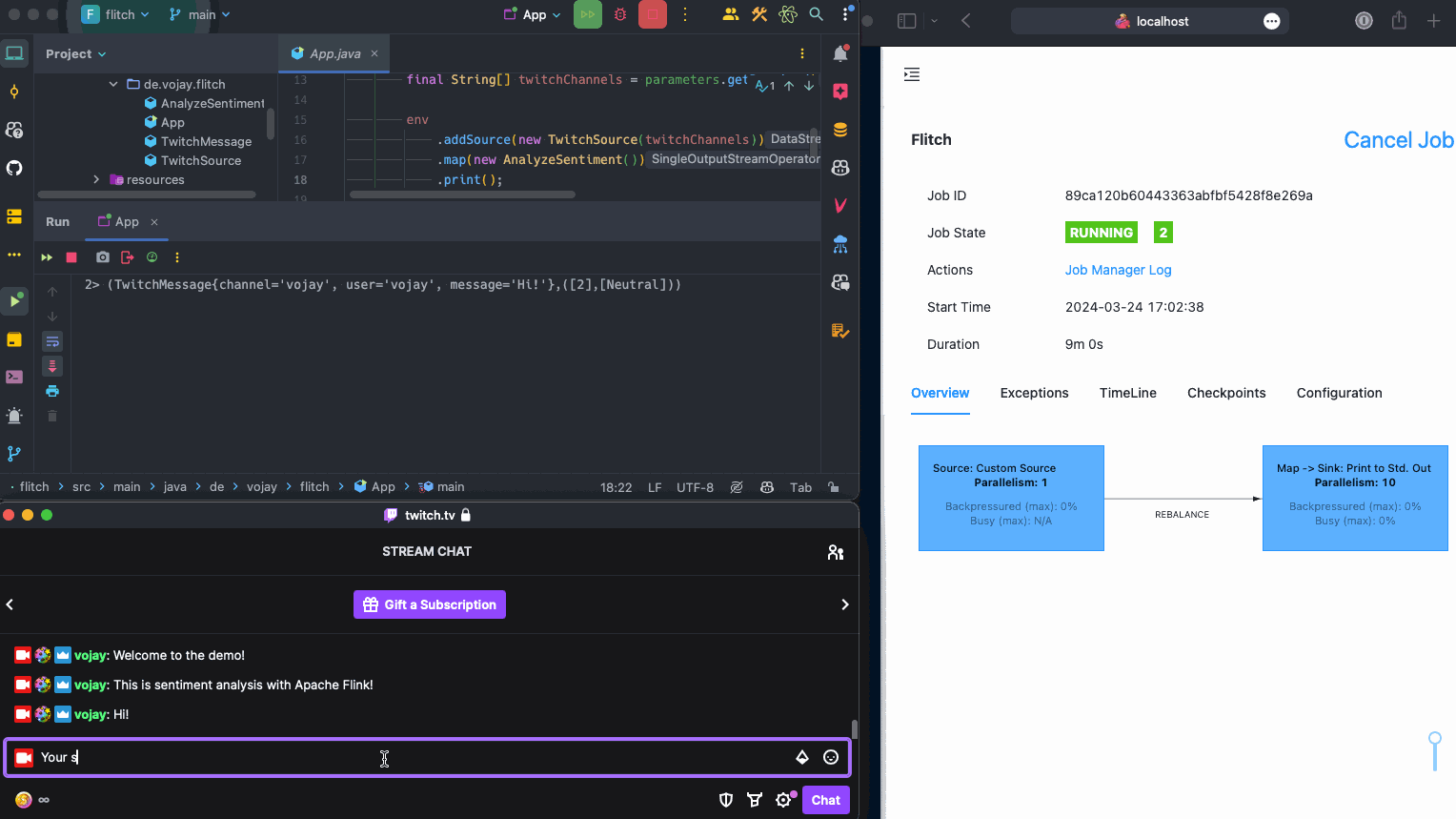
Task: Stop the running App process in IntelliJ toolbar
Action: (x=652, y=14)
